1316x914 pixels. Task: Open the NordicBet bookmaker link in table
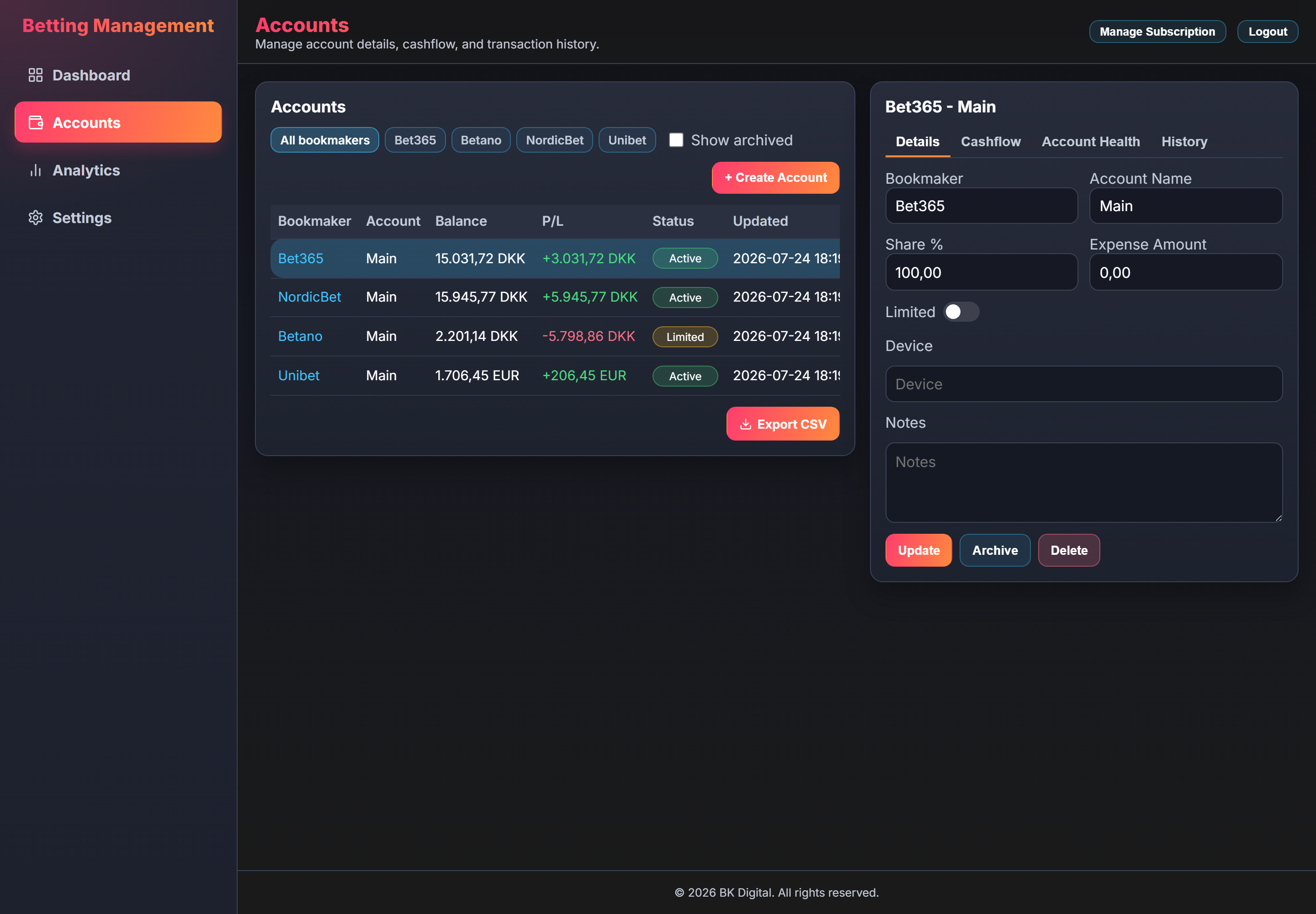point(309,297)
